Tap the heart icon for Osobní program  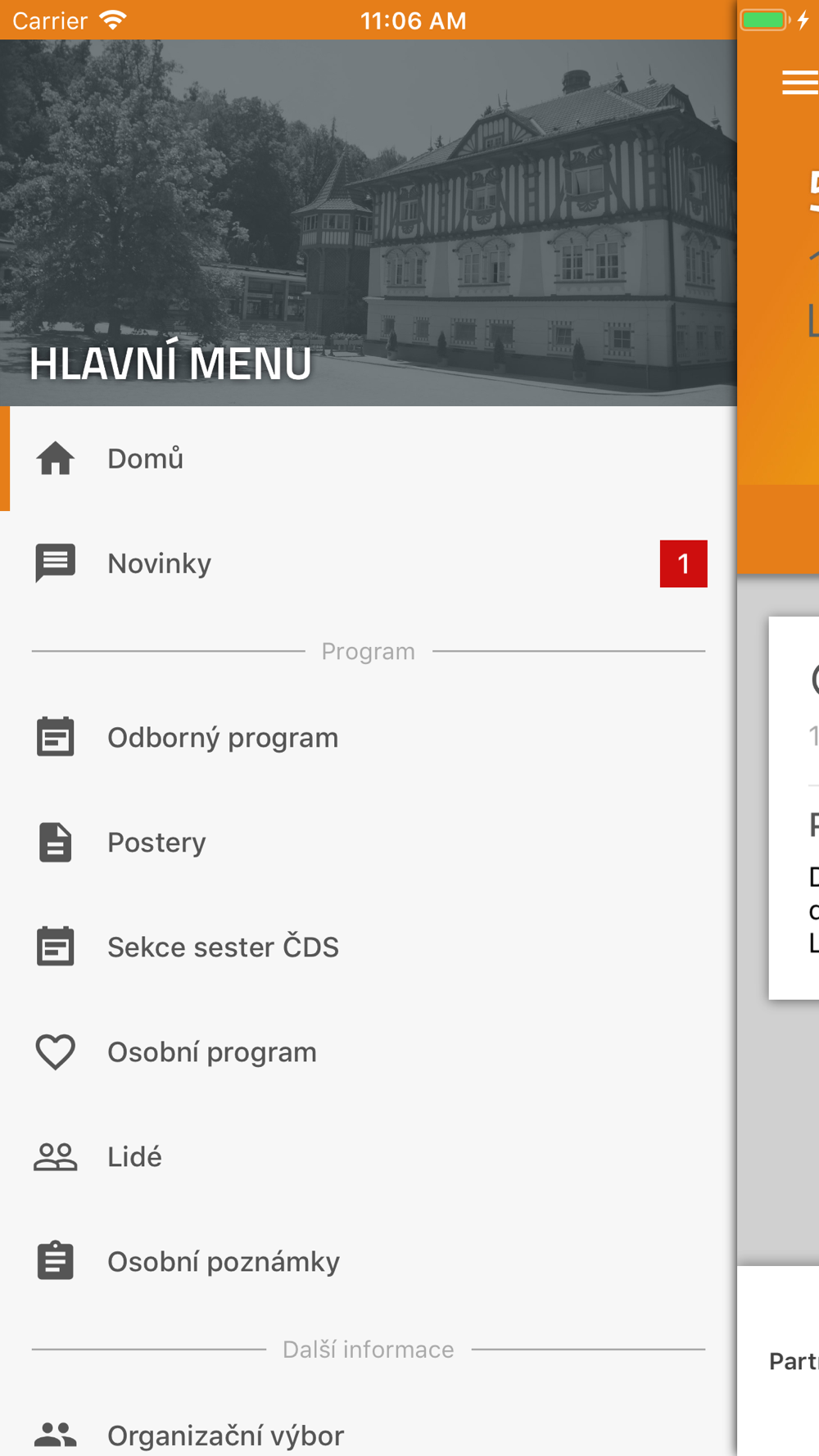(x=56, y=1052)
